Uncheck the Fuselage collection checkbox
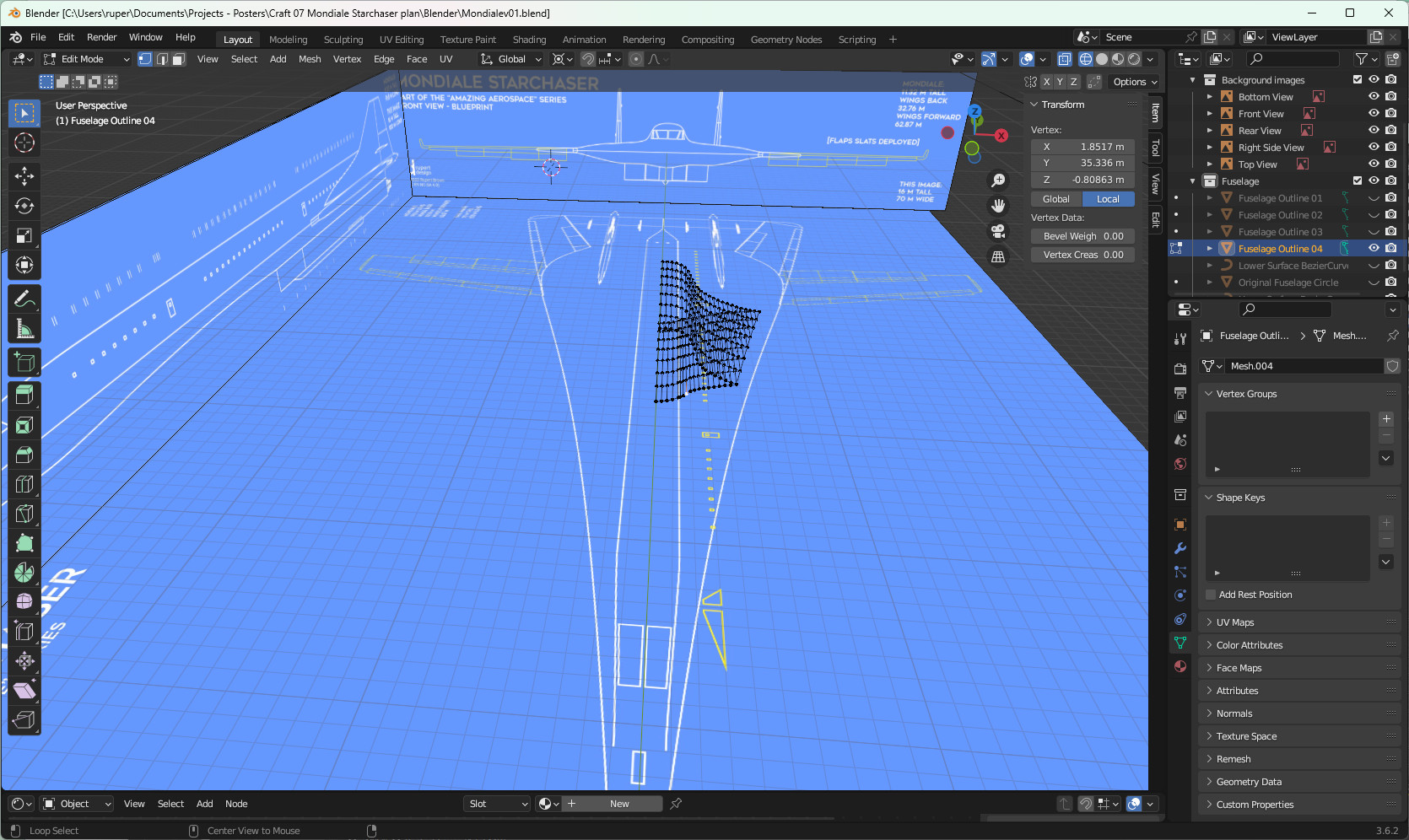Viewport: 1409px width, 840px height. (x=1358, y=180)
